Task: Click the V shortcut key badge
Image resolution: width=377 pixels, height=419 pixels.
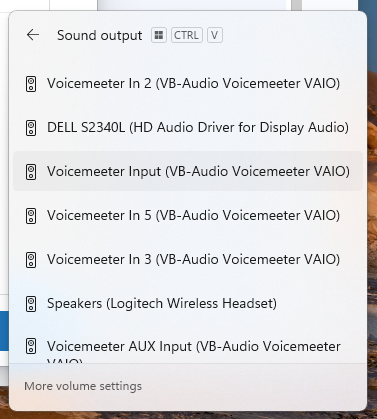Action: pos(215,35)
